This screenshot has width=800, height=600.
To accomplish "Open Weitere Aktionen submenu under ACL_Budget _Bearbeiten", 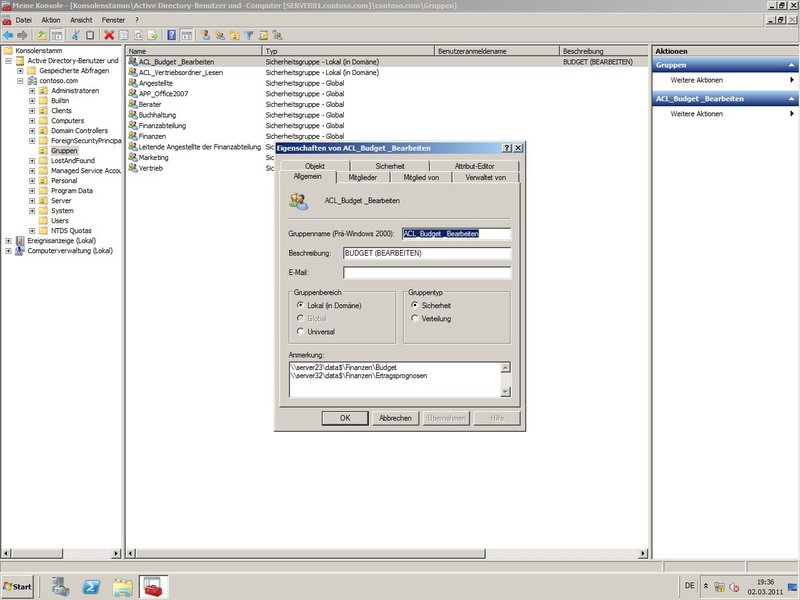I will pyautogui.click(x=725, y=114).
